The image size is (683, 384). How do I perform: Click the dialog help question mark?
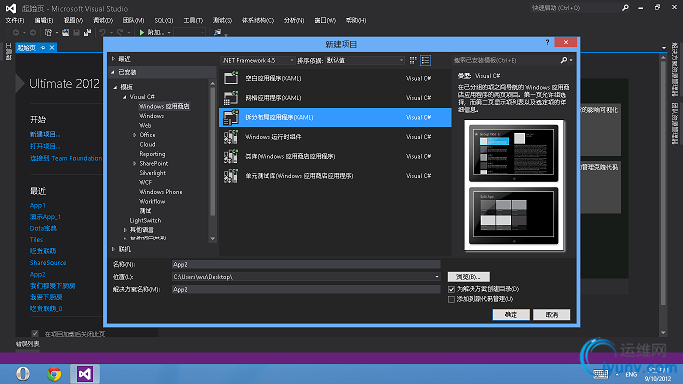[548, 42]
